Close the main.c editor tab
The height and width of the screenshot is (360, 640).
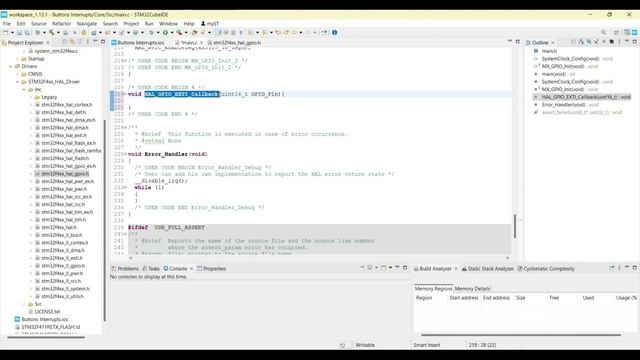tap(201, 42)
